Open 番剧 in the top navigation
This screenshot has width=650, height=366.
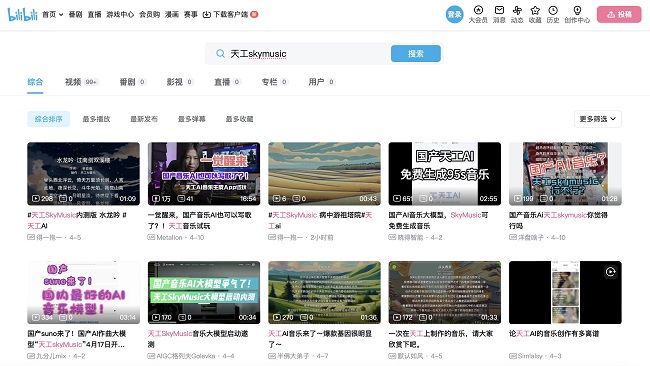click(x=75, y=15)
